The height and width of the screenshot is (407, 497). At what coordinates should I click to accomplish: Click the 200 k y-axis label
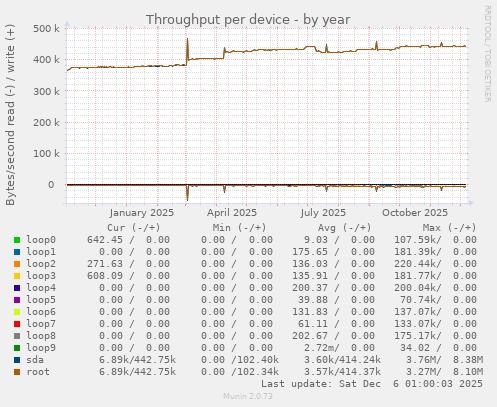click(46, 122)
